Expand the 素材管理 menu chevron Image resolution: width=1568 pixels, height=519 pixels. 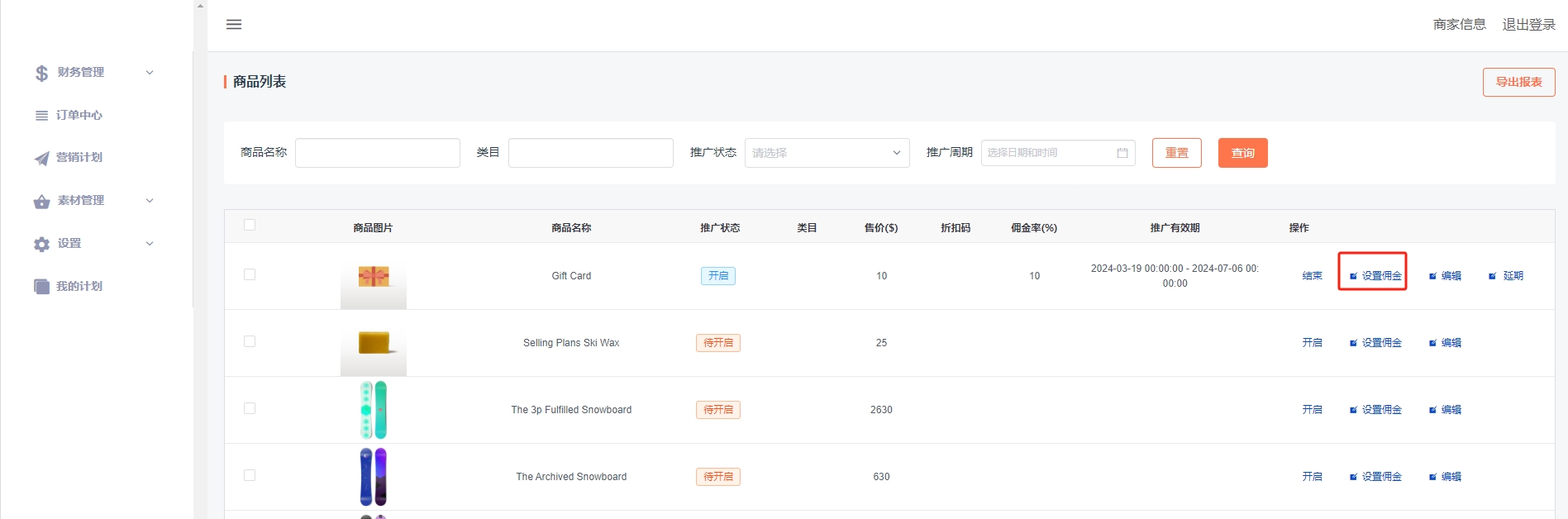[150, 201]
